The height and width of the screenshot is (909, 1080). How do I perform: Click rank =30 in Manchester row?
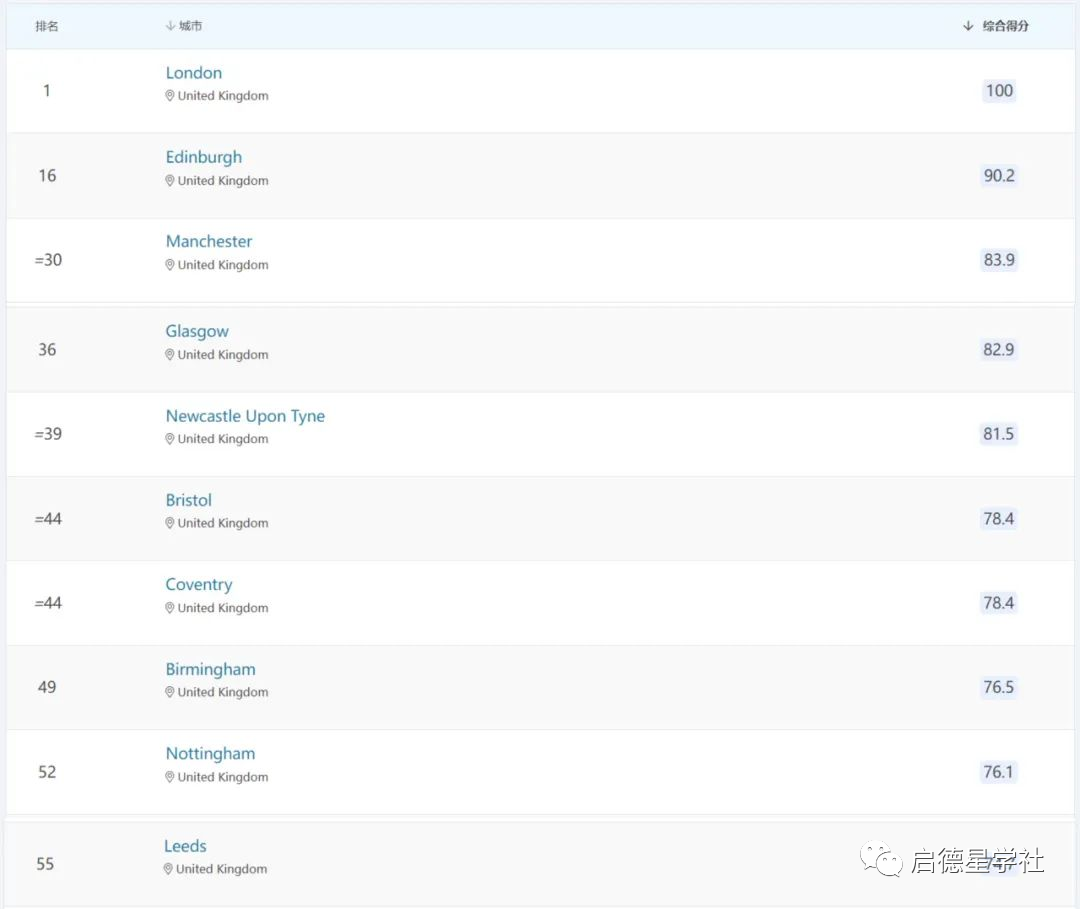coord(48,260)
